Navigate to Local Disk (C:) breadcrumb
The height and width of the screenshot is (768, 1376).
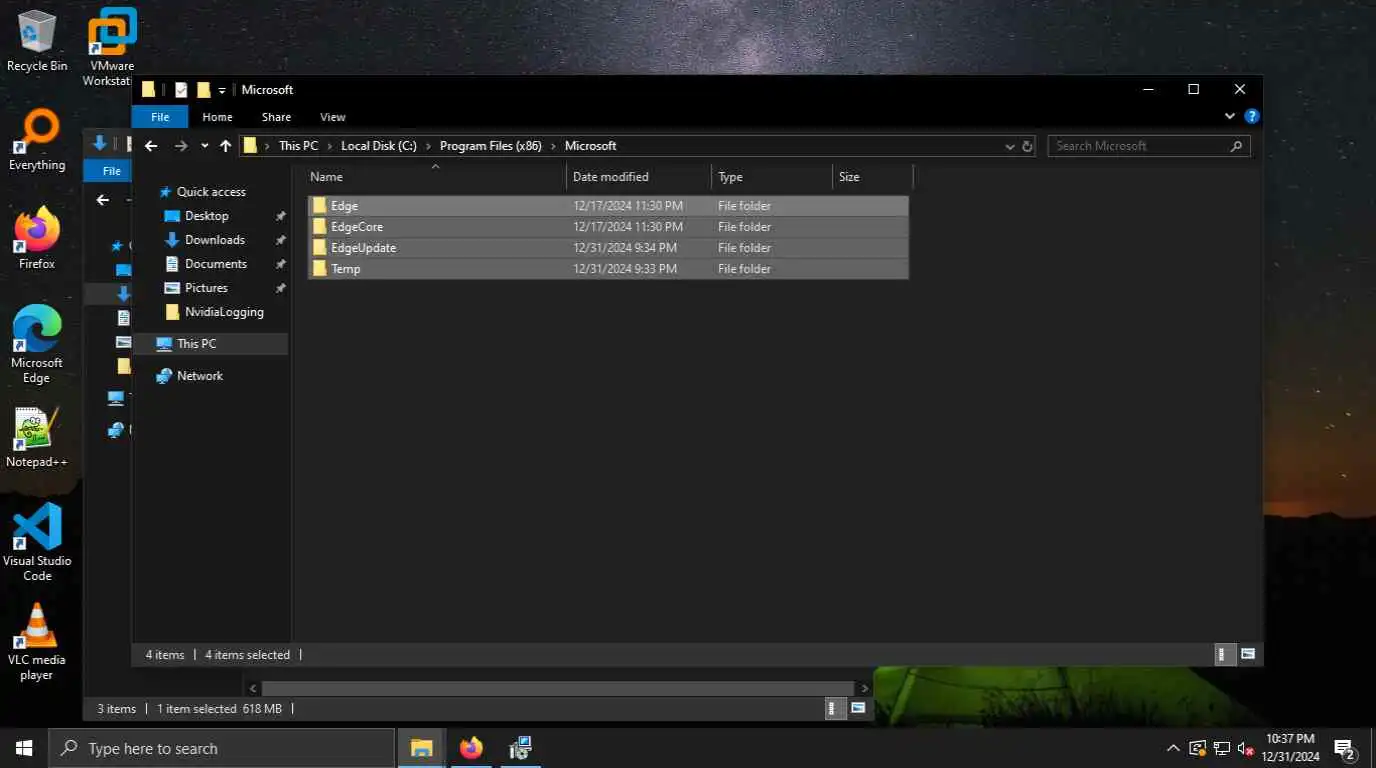click(379, 146)
